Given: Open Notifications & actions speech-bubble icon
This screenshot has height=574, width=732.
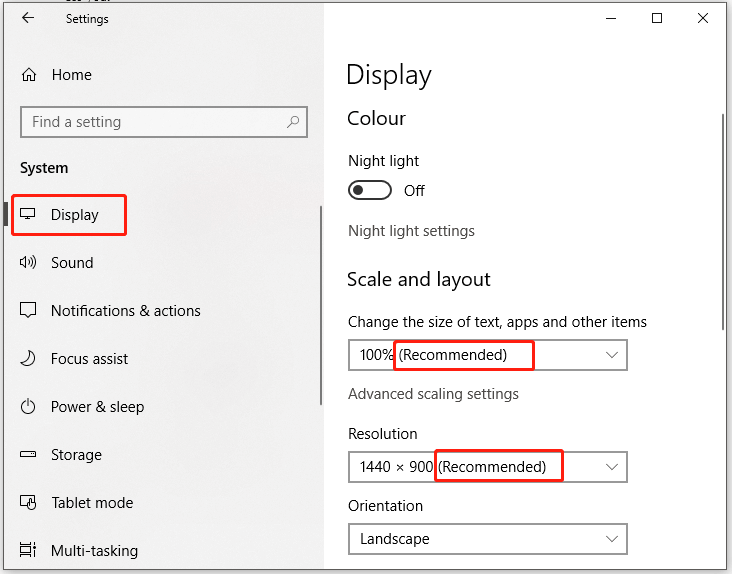Looking at the screenshot, I should pos(28,310).
